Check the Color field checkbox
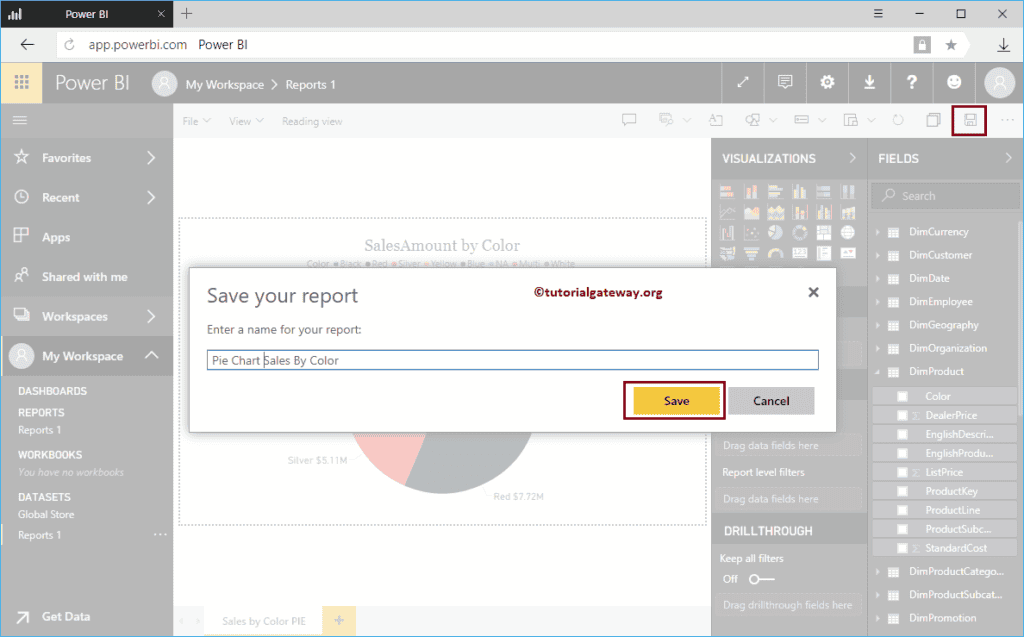 pos(903,397)
